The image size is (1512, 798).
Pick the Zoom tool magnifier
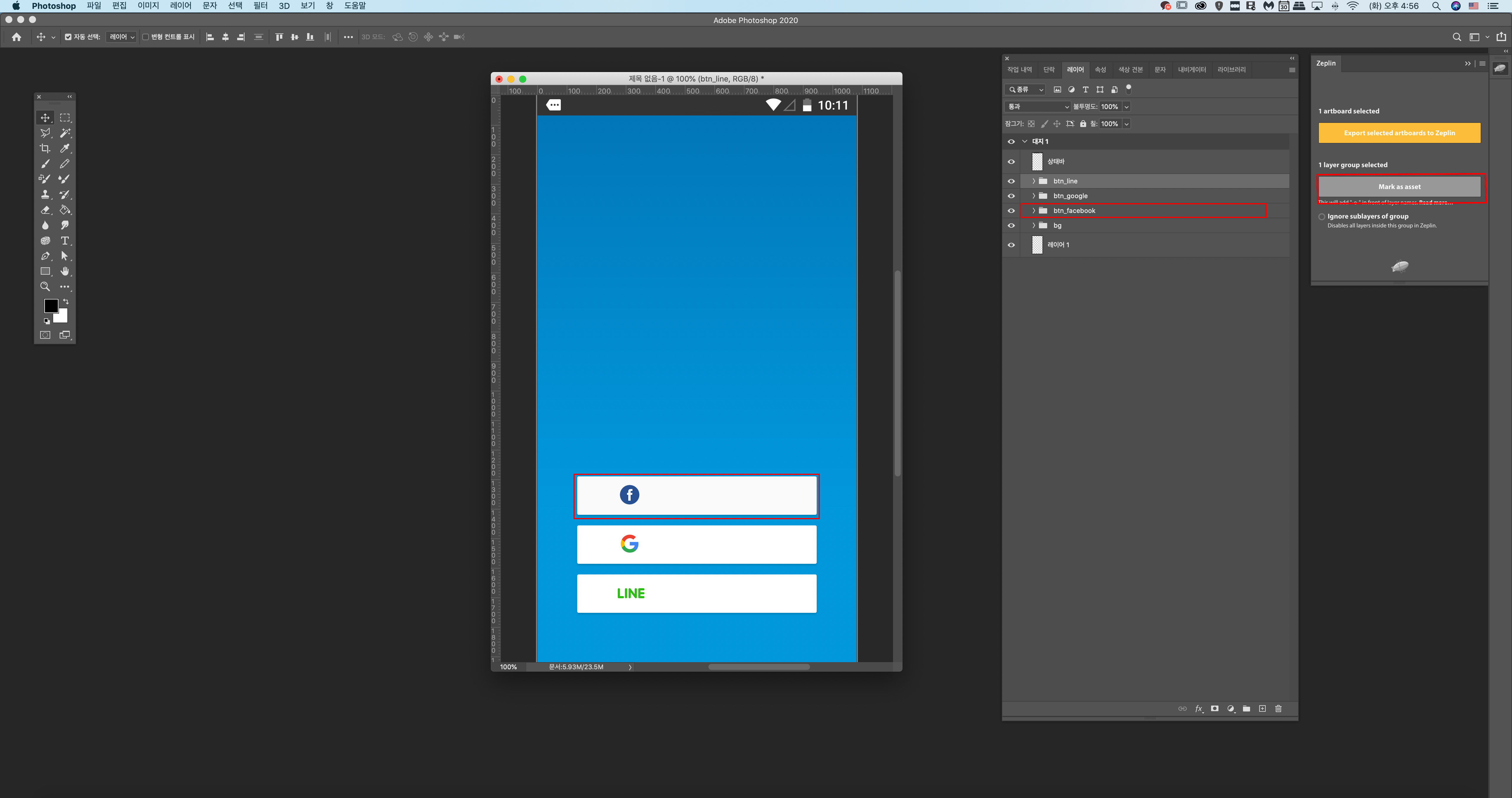point(45,286)
